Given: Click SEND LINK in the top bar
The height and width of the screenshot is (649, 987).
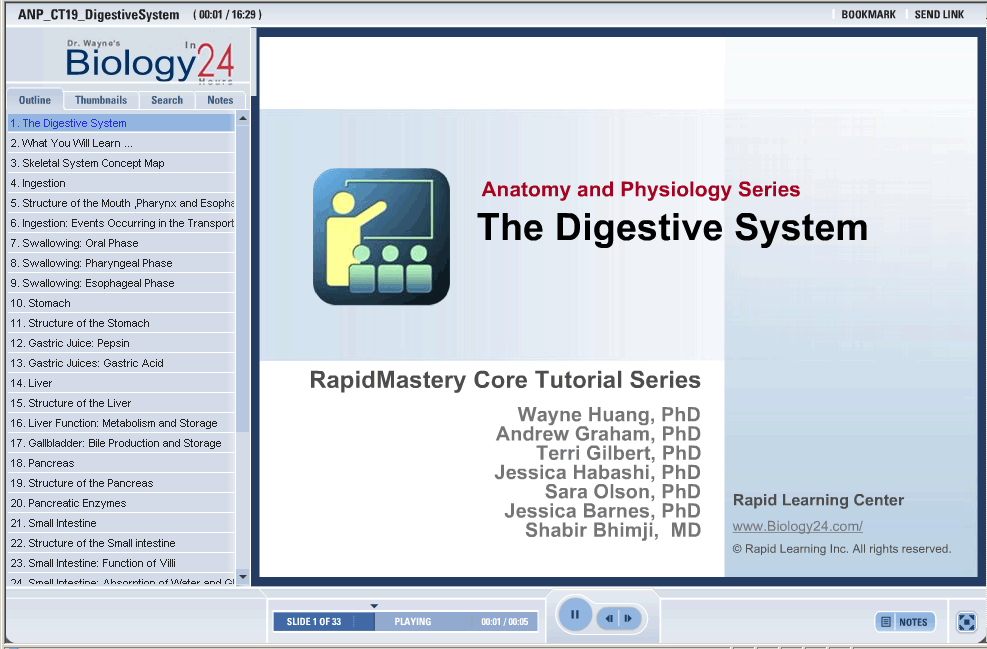Looking at the screenshot, I should pyautogui.click(x=939, y=15).
